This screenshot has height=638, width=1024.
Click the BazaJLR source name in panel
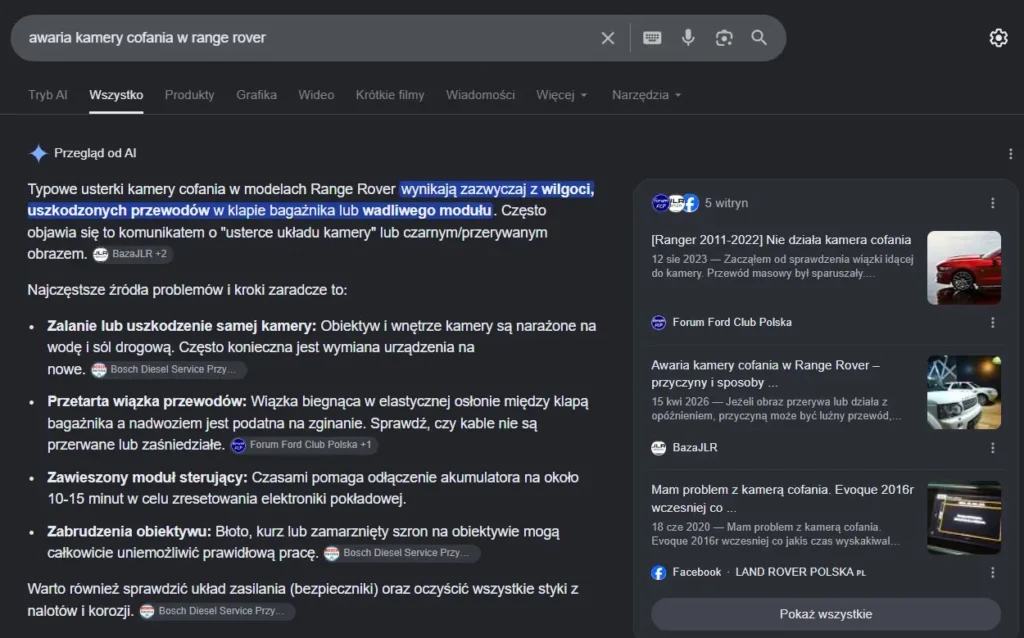click(x=695, y=448)
